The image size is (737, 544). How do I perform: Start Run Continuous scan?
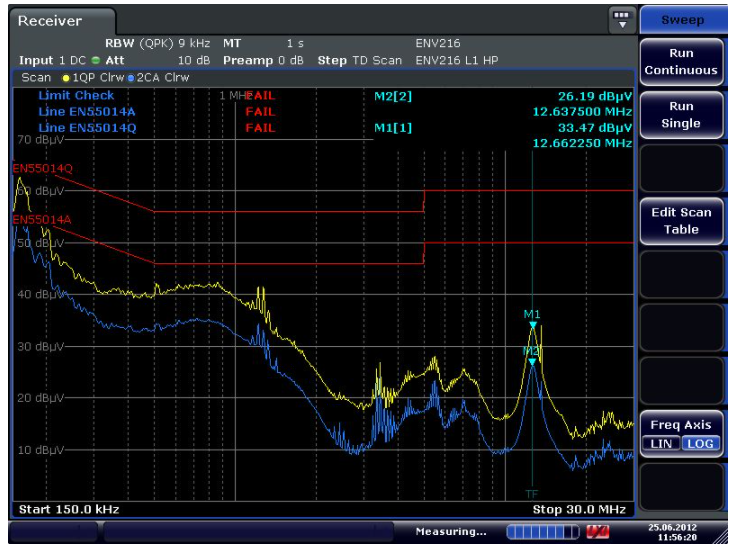[x=681, y=62]
